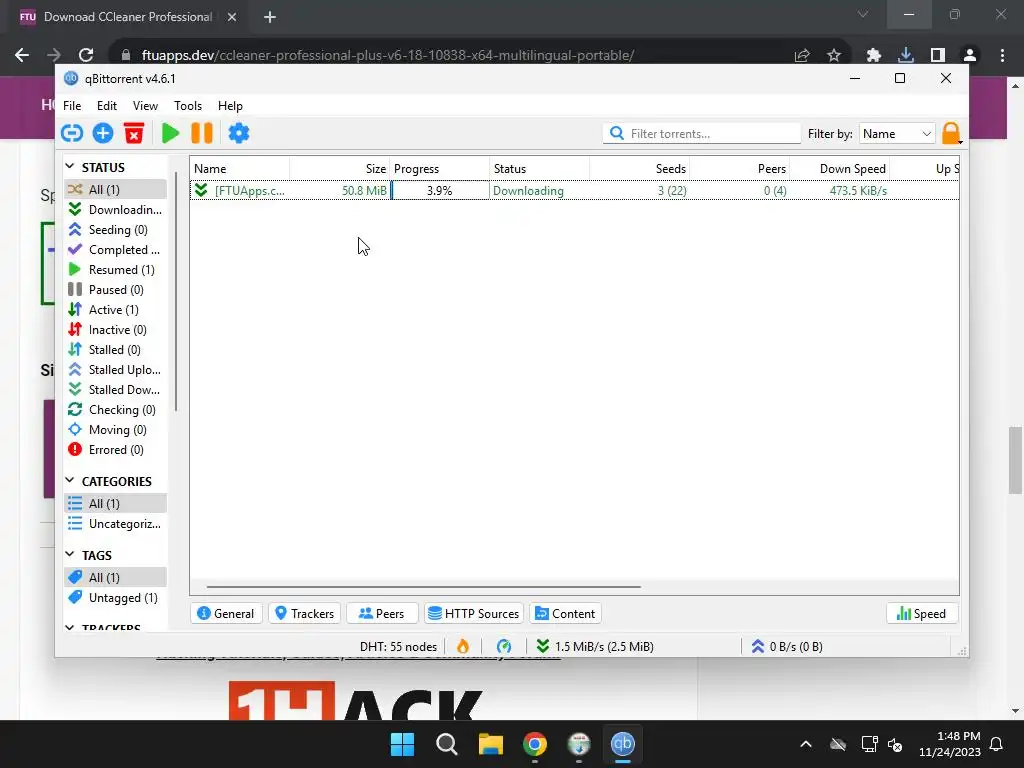Select the Errored (0) filter
Image resolution: width=1024 pixels, height=768 pixels.
(x=116, y=450)
